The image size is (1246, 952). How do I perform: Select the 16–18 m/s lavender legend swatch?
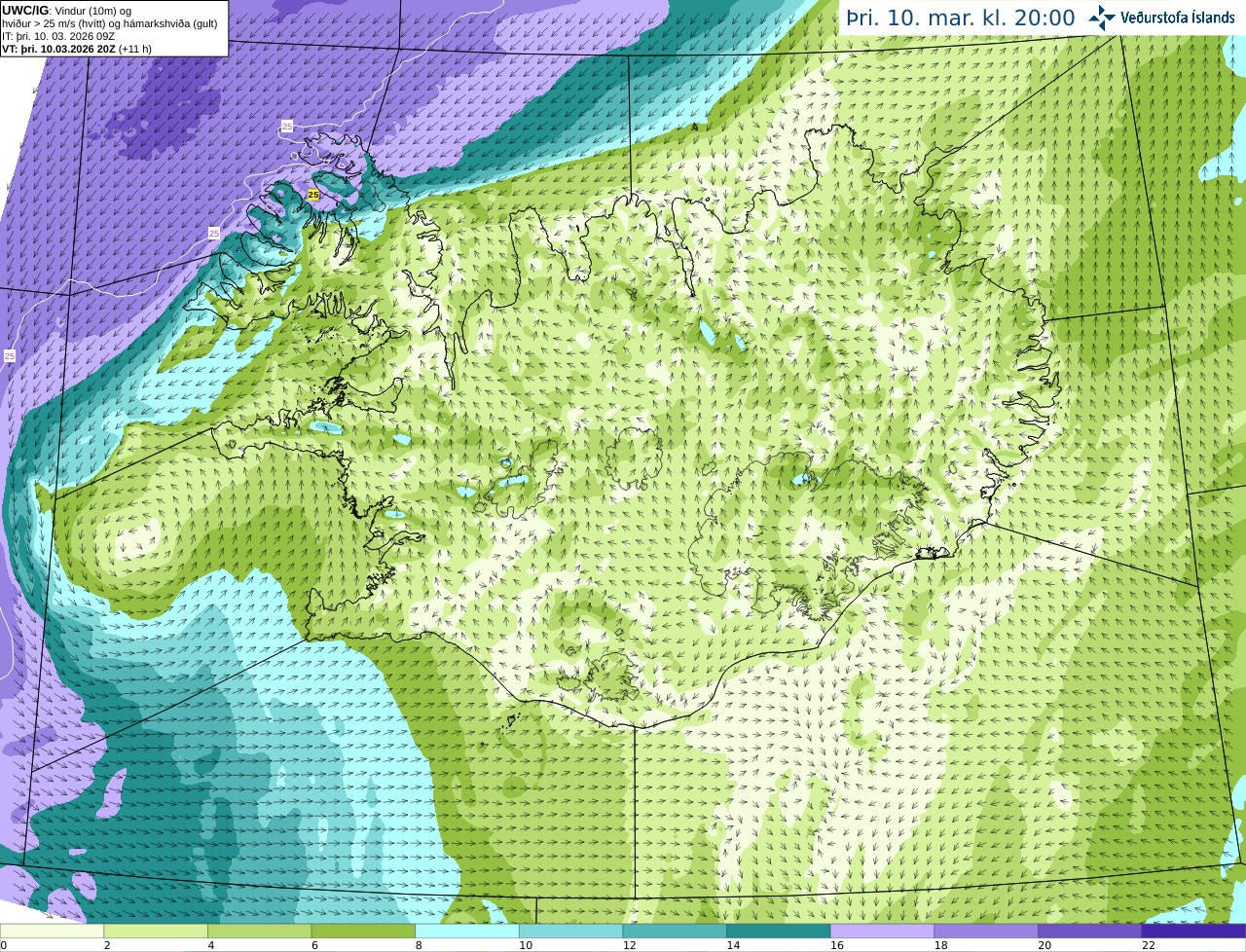coord(882,931)
